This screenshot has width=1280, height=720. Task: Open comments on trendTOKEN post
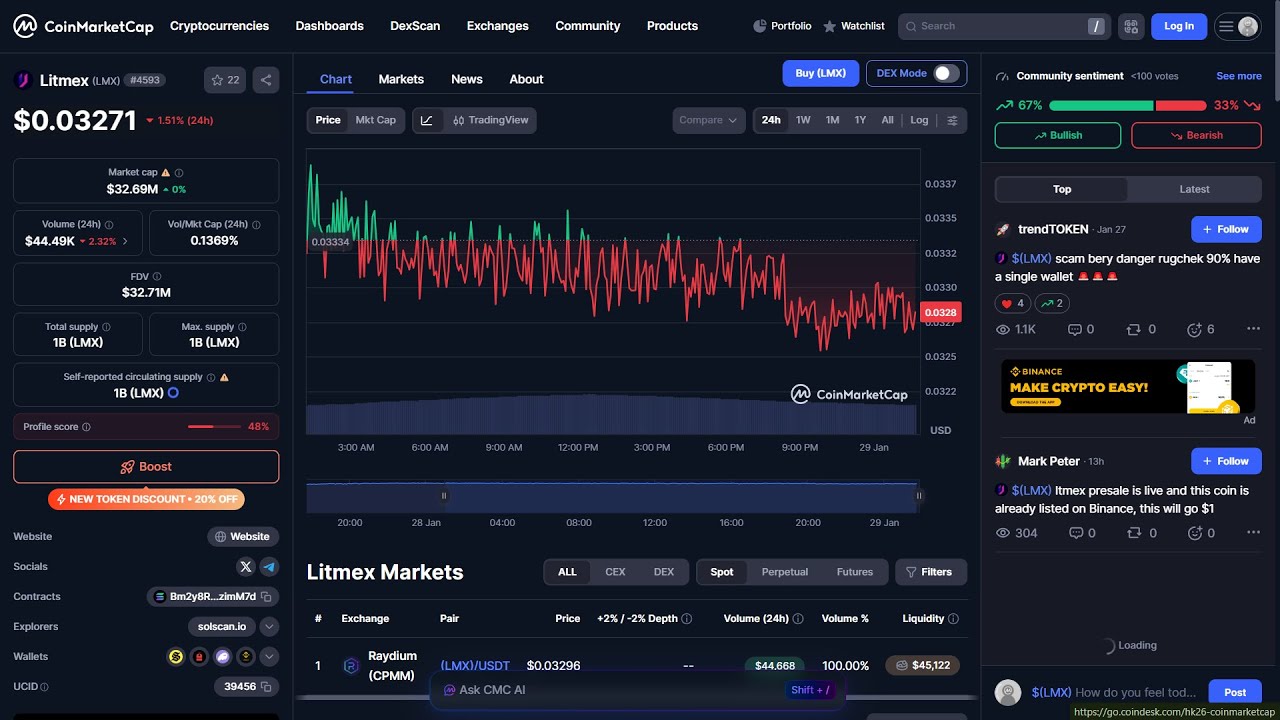[1081, 329]
